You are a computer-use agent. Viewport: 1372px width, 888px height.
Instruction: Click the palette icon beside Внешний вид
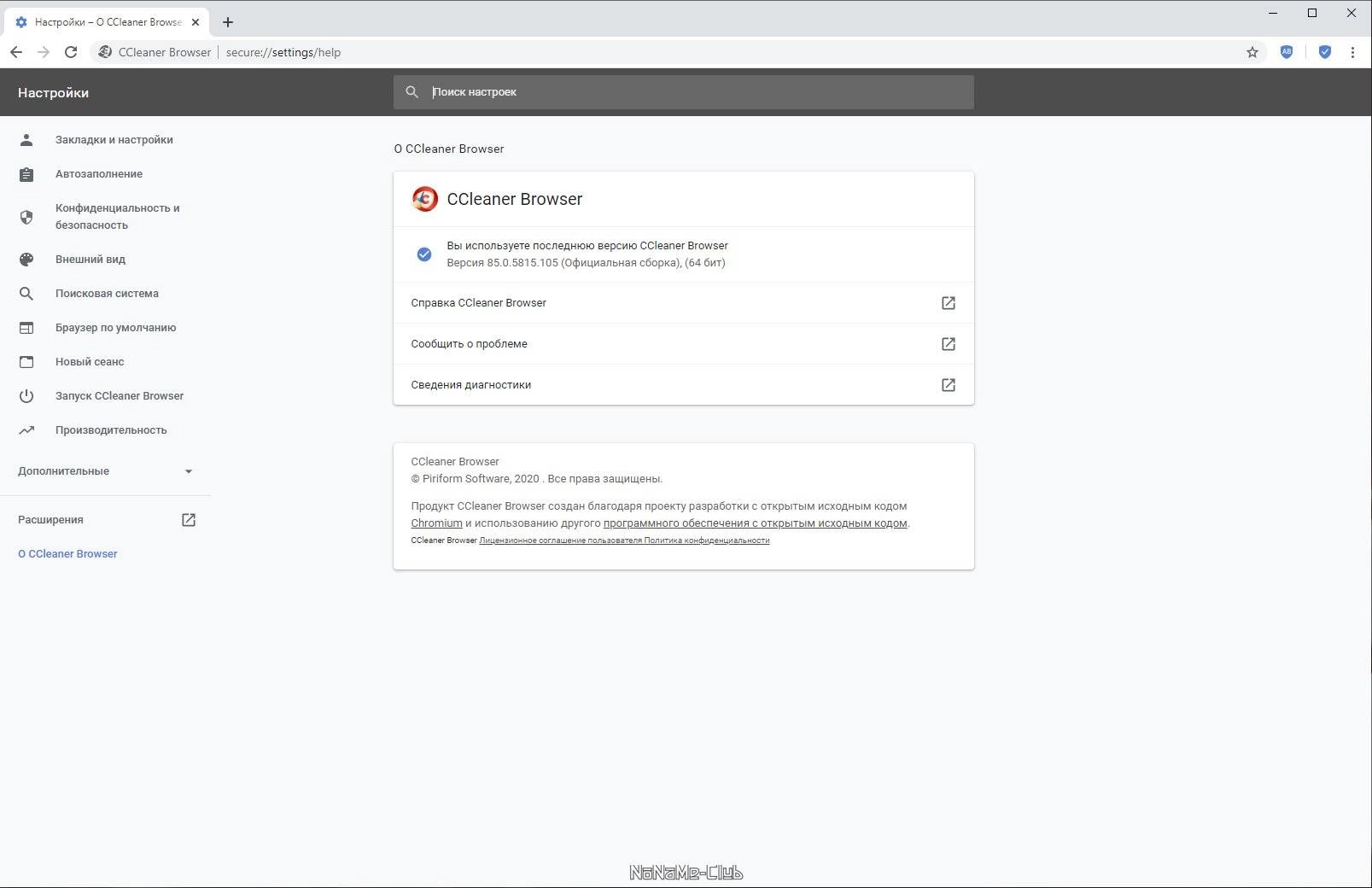pos(26,260)
